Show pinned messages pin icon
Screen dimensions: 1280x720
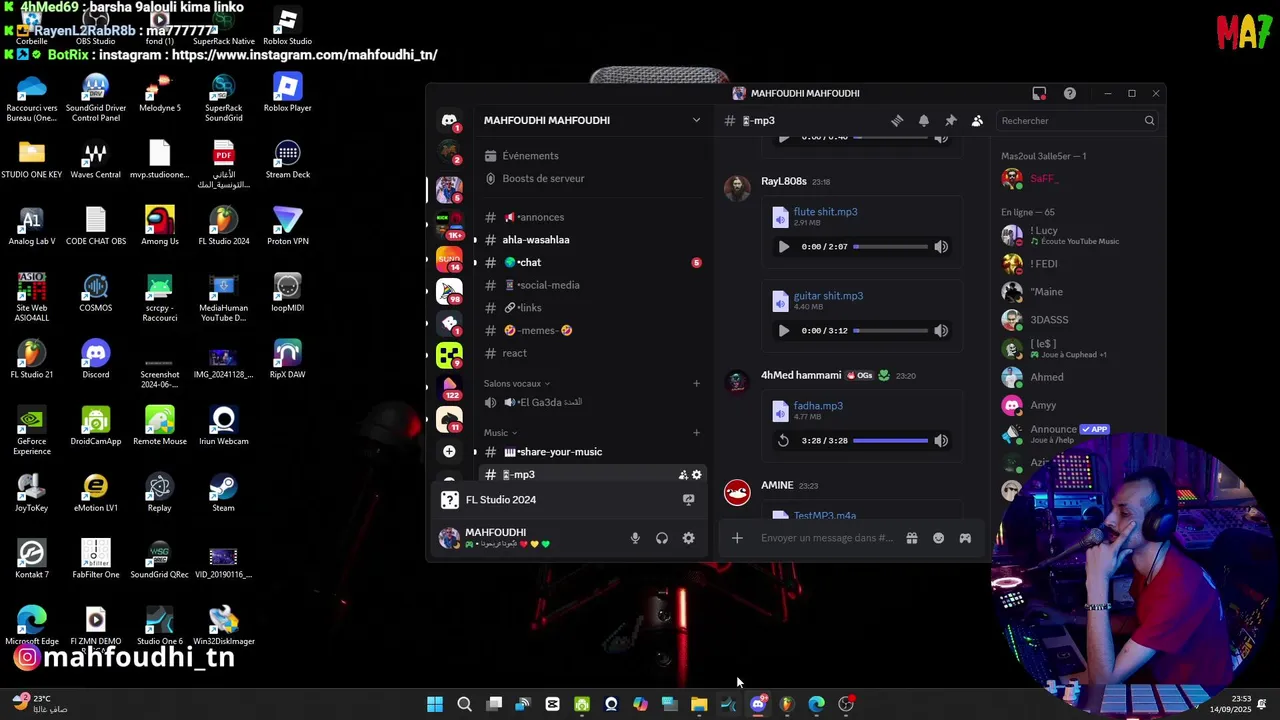[x=951, y=121]
